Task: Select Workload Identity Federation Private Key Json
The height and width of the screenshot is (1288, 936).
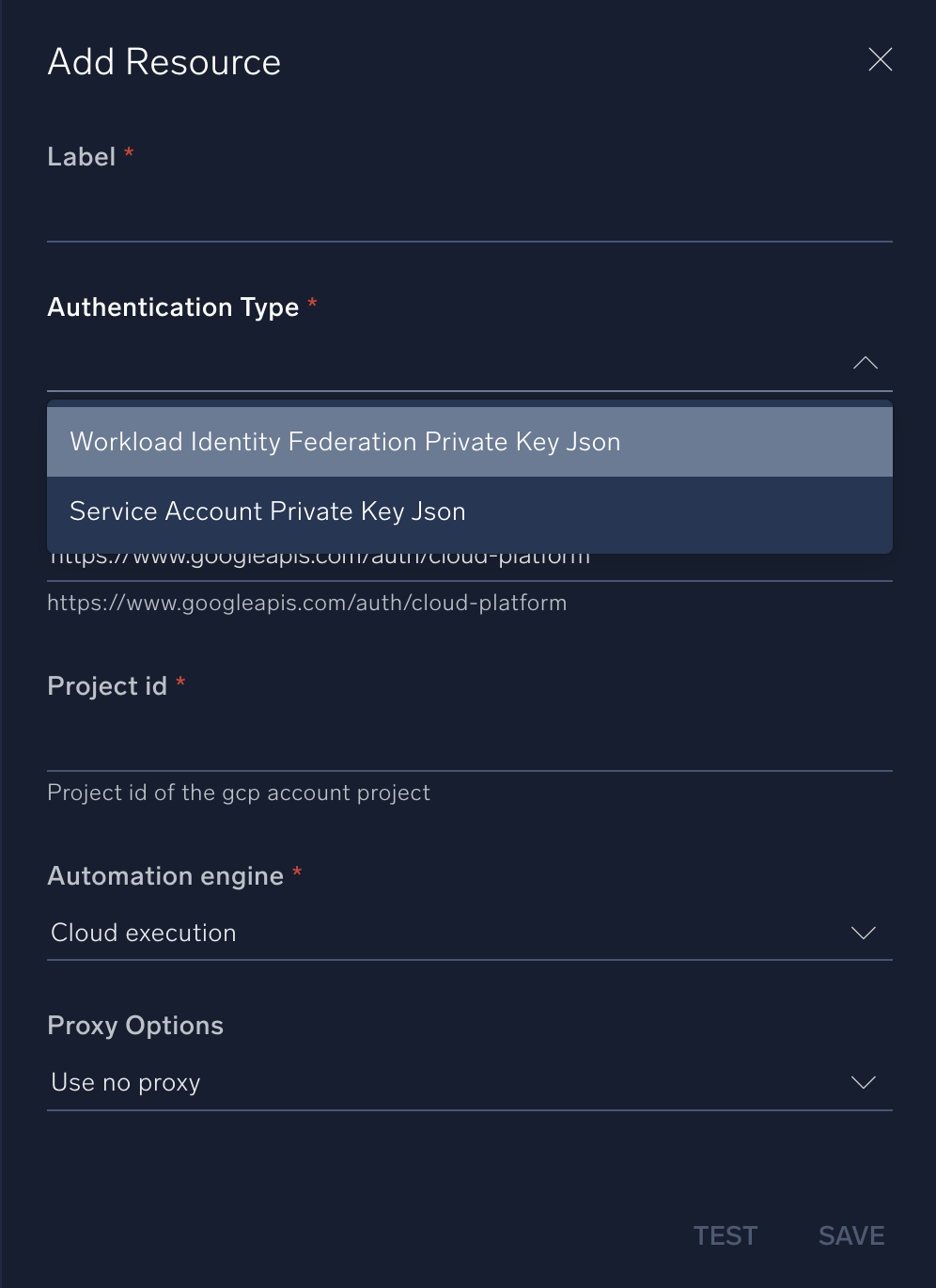Action: click(x=345, y=441)
